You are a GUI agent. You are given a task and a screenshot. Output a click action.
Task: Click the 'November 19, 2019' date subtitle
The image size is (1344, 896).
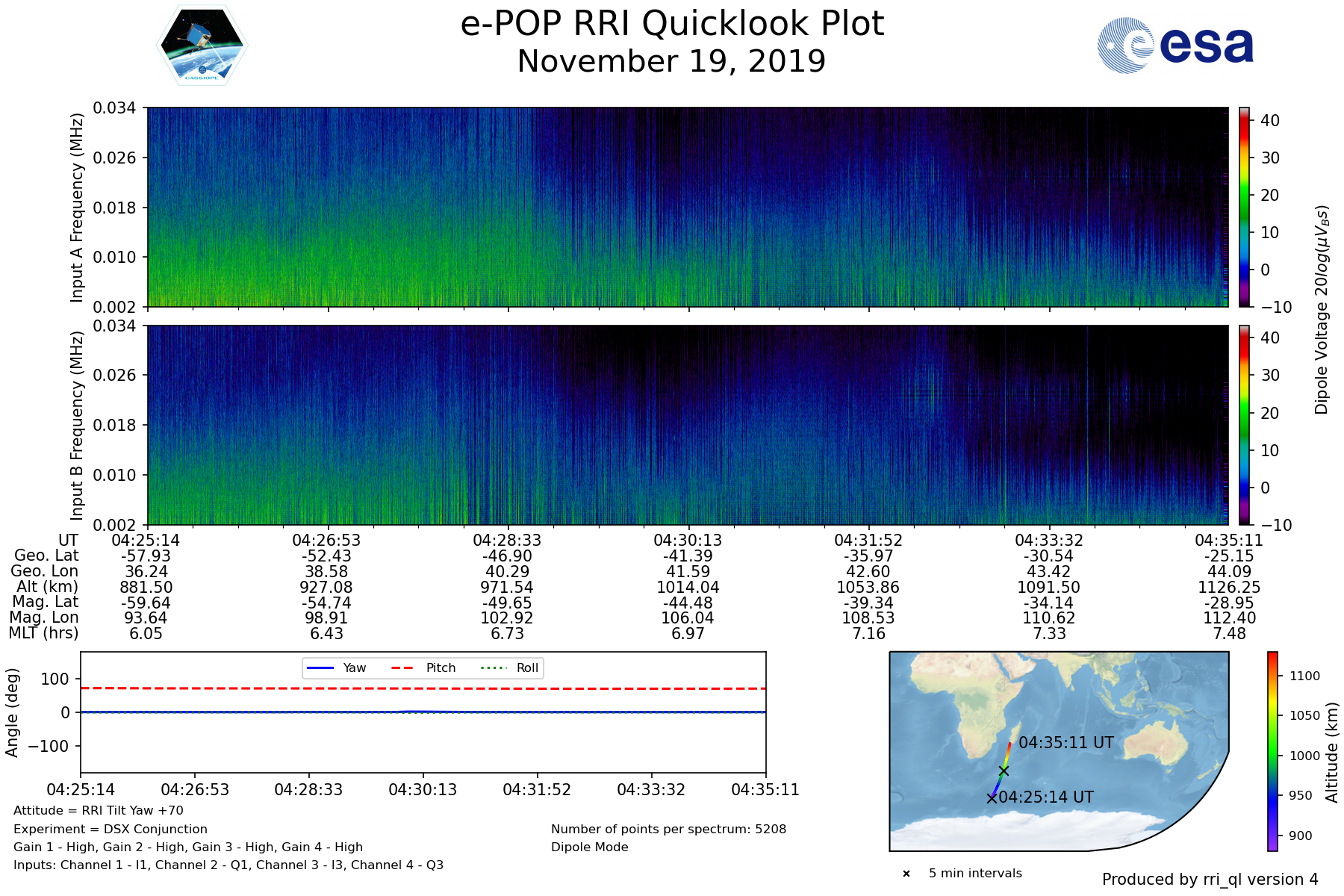point(671,61)
